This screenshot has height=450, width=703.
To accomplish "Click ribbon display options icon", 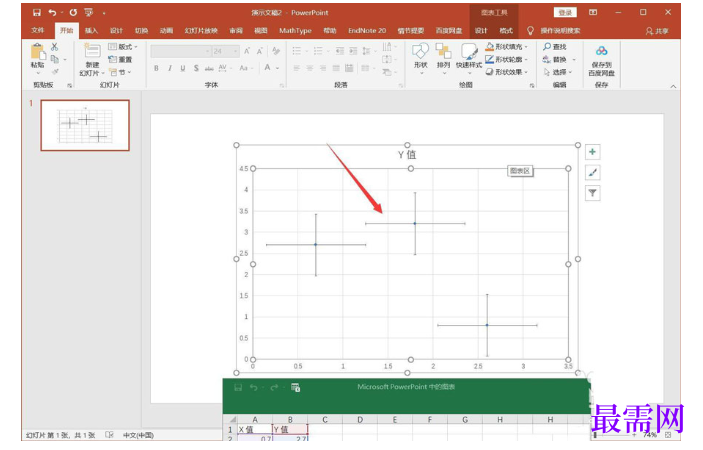I will 593,13.
